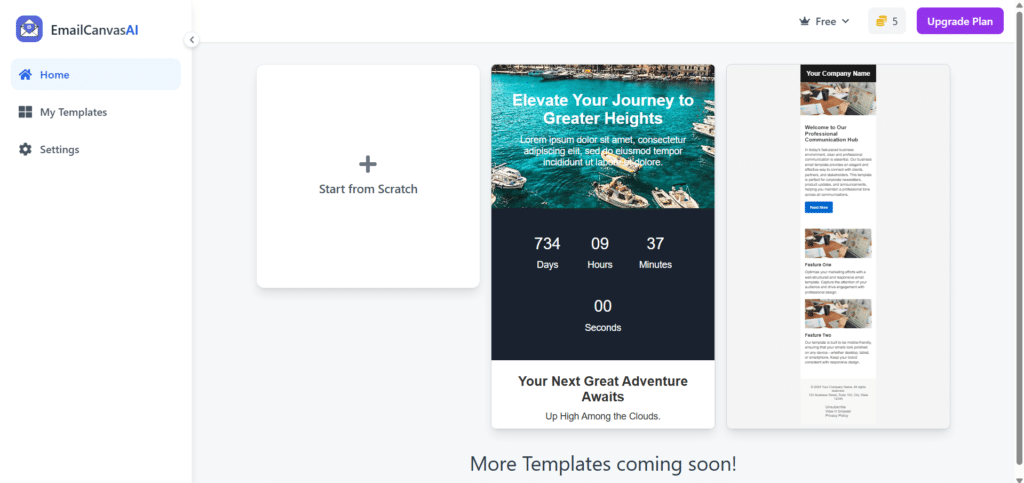Click the Settings gear icon
This screenshot has height=483, width=1024.
coord(25,149)
